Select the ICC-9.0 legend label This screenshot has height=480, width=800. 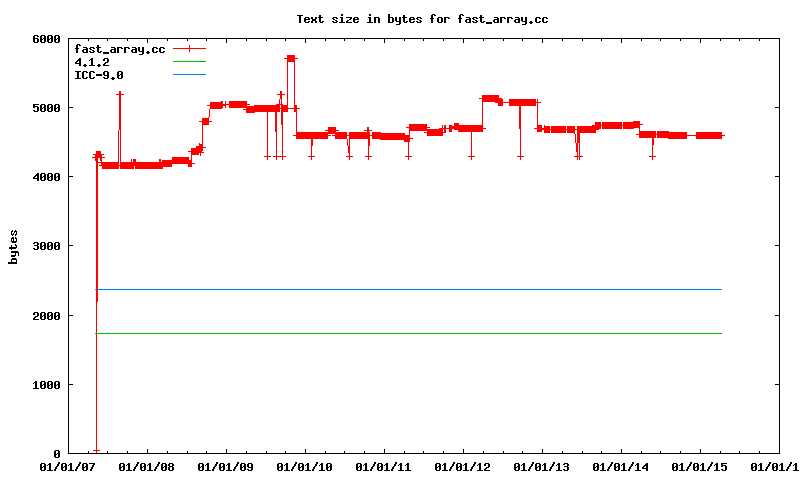coord(98,75)
